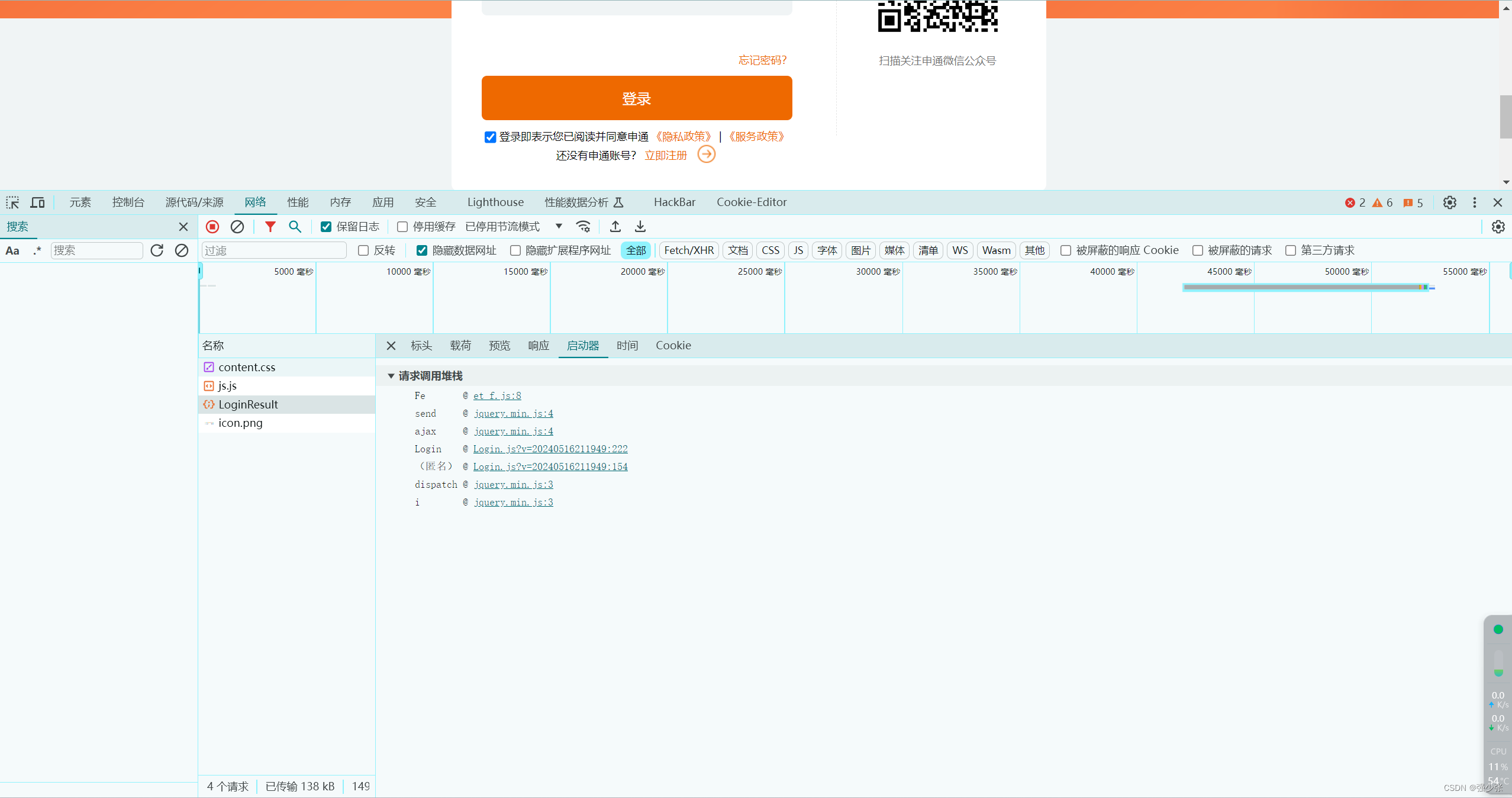1512x798 pixels.
Task: Click the stop recording network log icon
Action: point(212,227)
